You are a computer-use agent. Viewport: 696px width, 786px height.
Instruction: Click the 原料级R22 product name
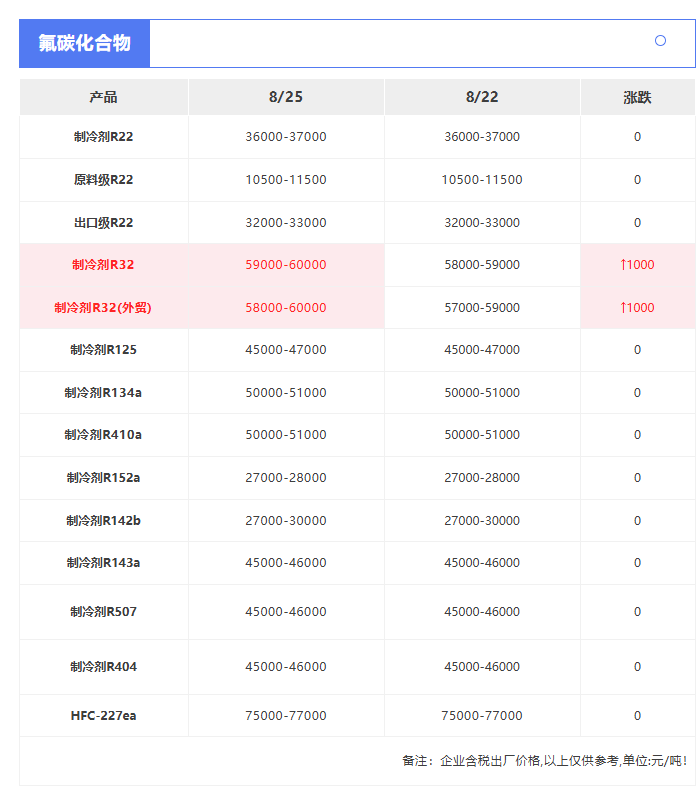pos(103,179)
